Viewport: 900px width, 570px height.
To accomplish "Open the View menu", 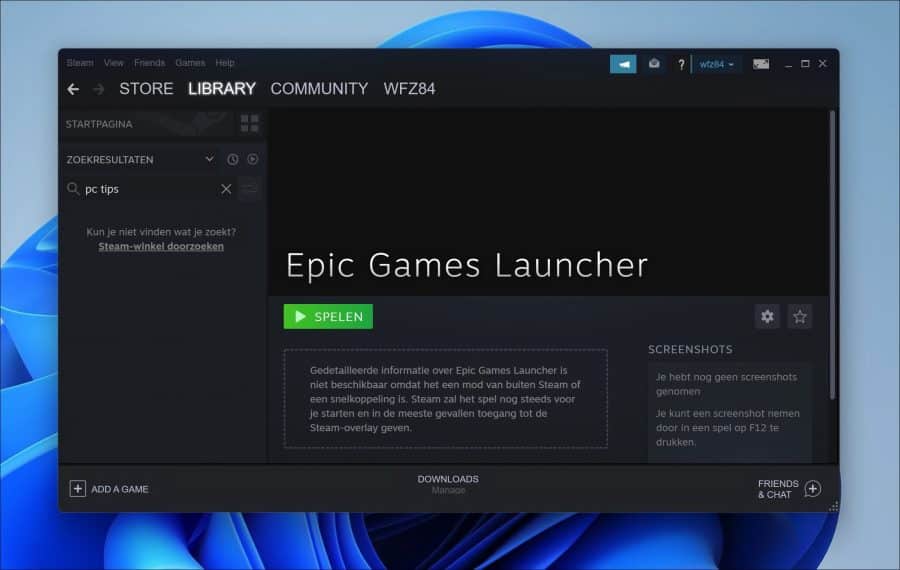I will (114, 63).
